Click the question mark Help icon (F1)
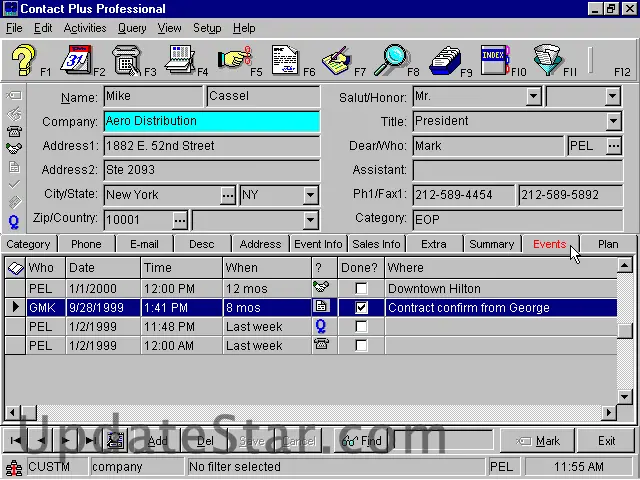The width and height of the screenshot is (640, 480). click(x=24, y=60)
